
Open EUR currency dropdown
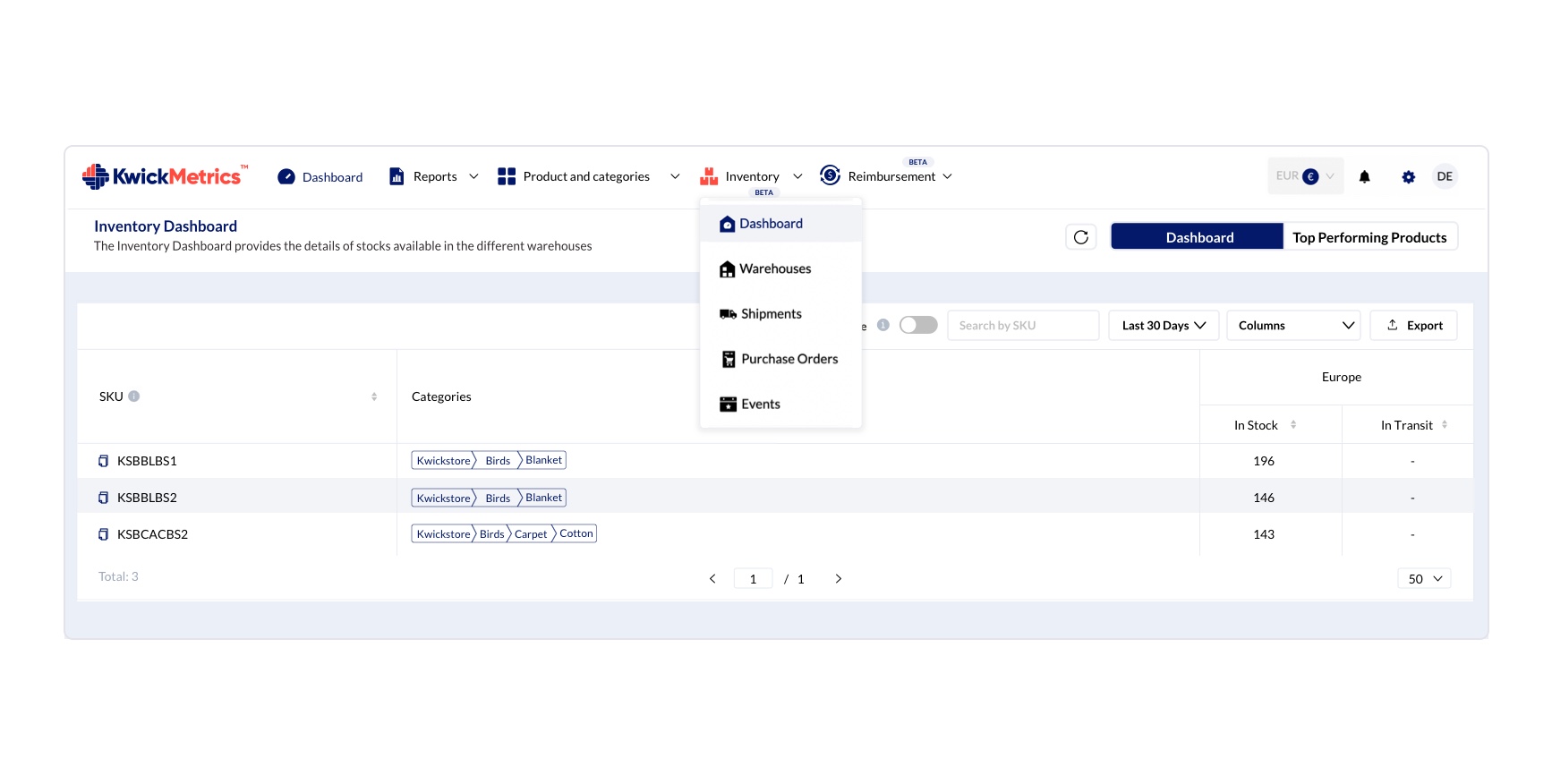pyautogui.click(x=1306, y=176)
